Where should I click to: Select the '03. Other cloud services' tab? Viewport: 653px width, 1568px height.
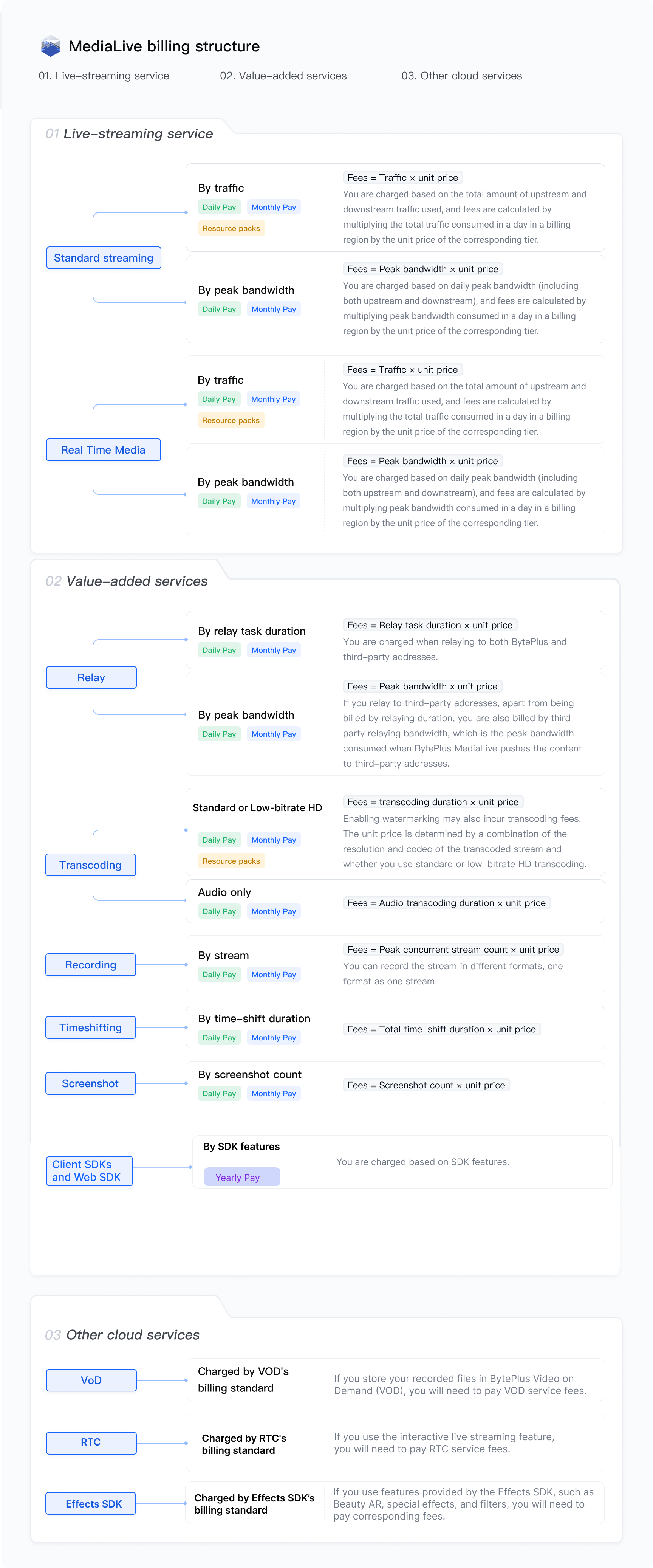tap(461, 76)
